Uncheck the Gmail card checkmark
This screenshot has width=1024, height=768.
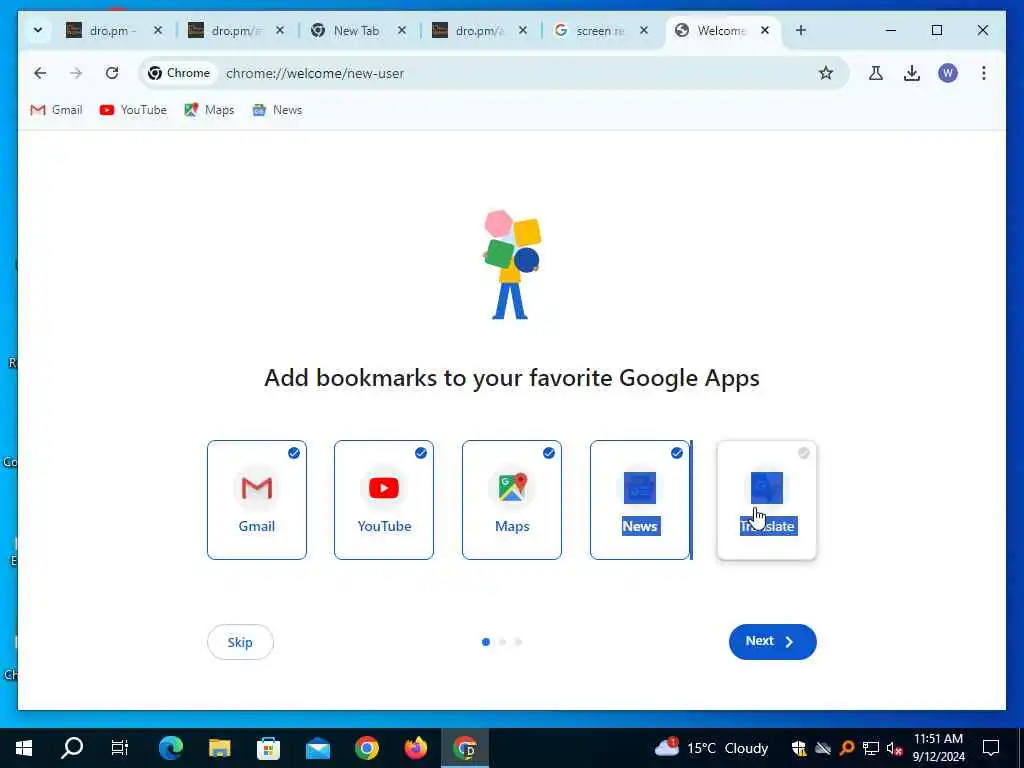pyautogui.click(x=294, y=453)
